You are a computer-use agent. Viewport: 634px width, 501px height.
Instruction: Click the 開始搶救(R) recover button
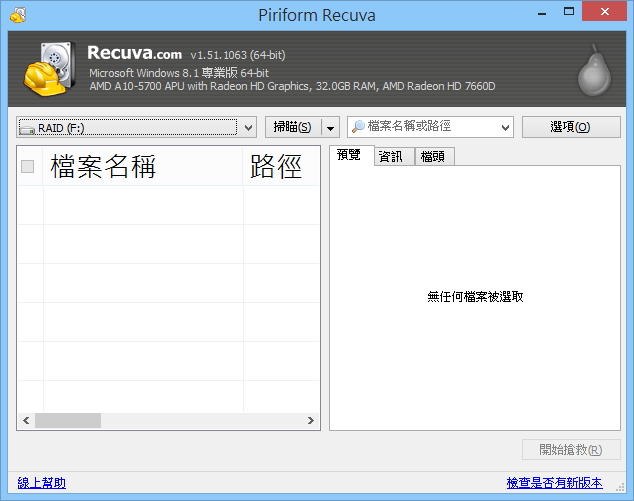coord(571,449)
